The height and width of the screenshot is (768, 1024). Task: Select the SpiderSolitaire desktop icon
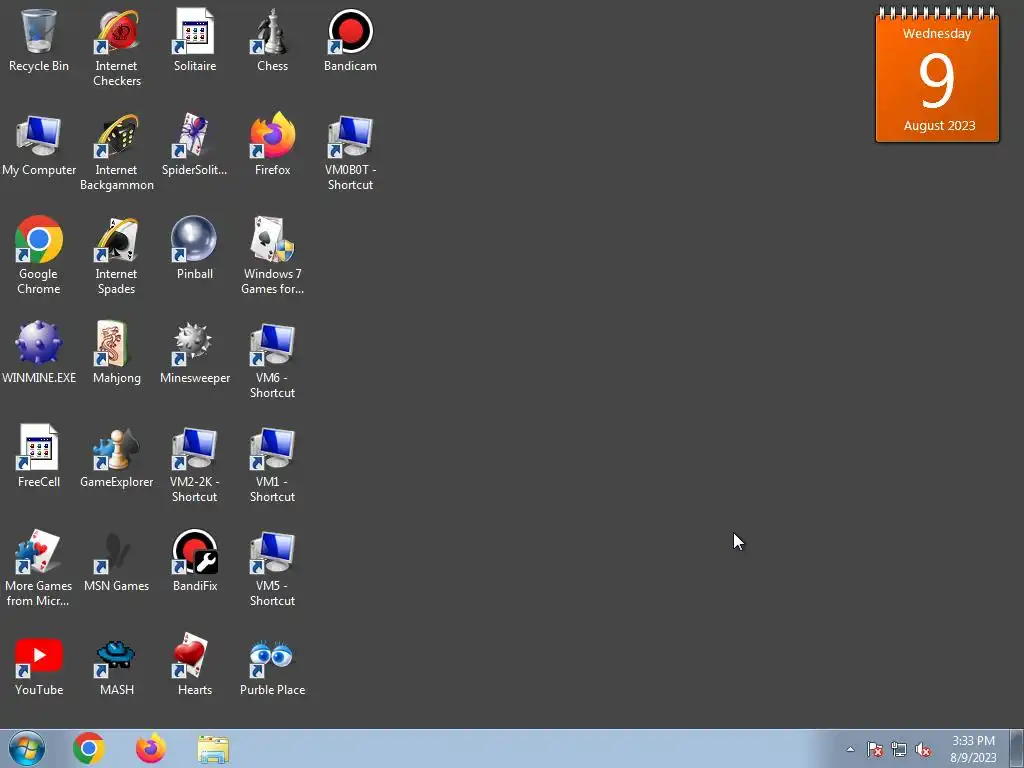coord(195,145)
